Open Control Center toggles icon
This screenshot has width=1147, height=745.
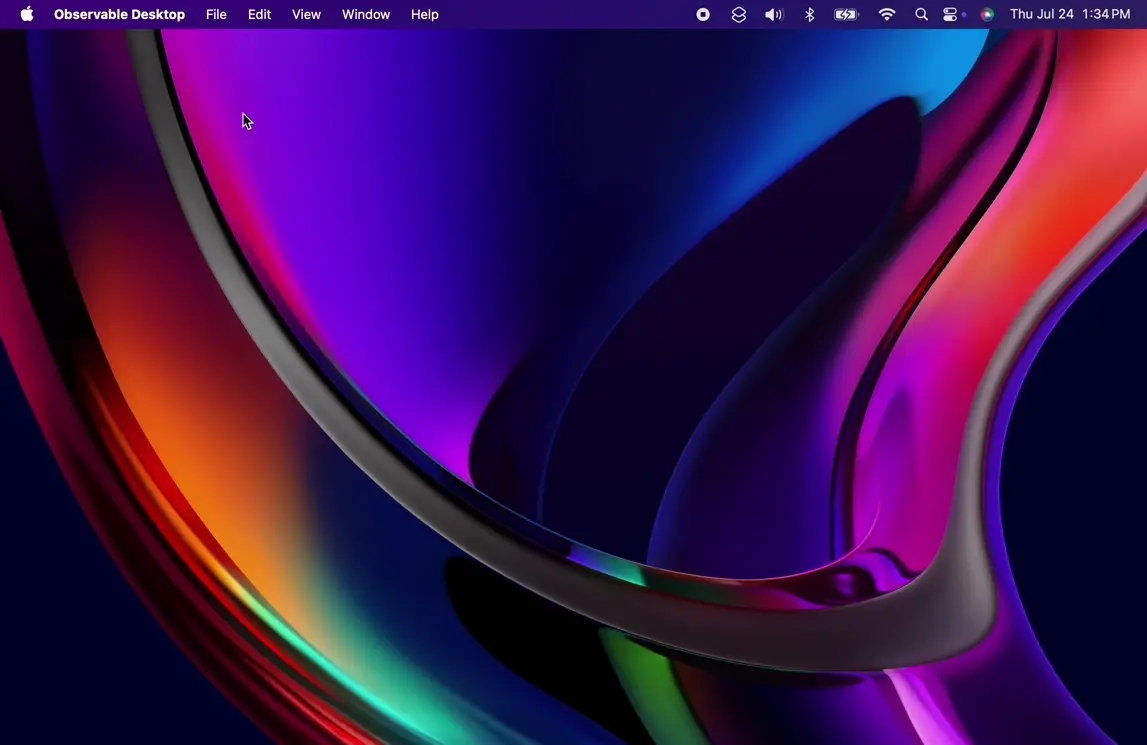[x=950, y=14]
